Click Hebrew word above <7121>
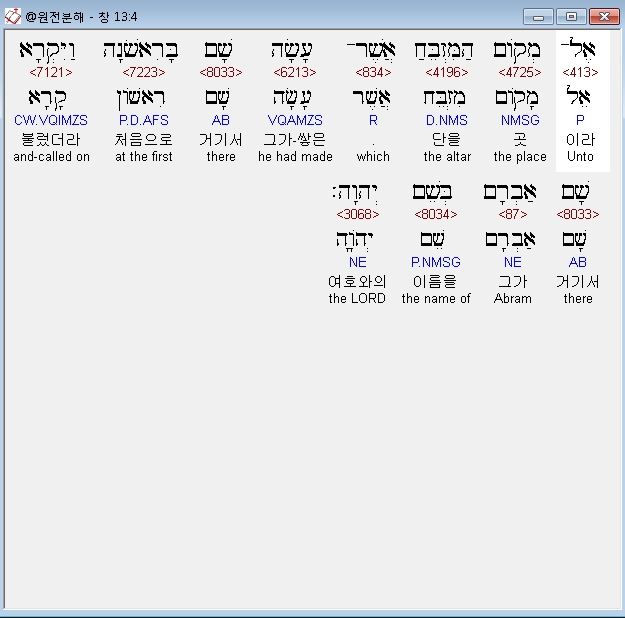 click(x=48, y=51)
